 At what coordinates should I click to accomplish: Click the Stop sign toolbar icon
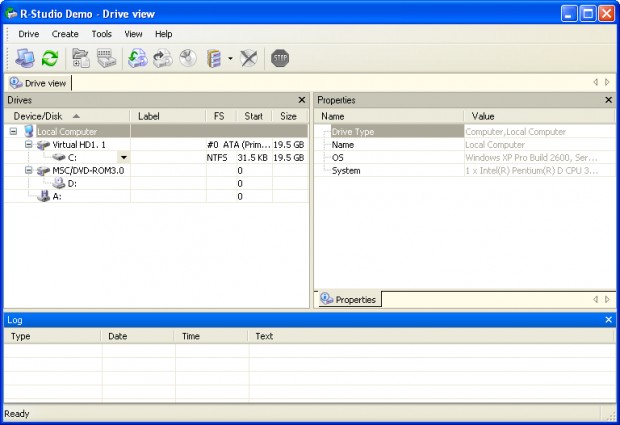tap(280, 59)
